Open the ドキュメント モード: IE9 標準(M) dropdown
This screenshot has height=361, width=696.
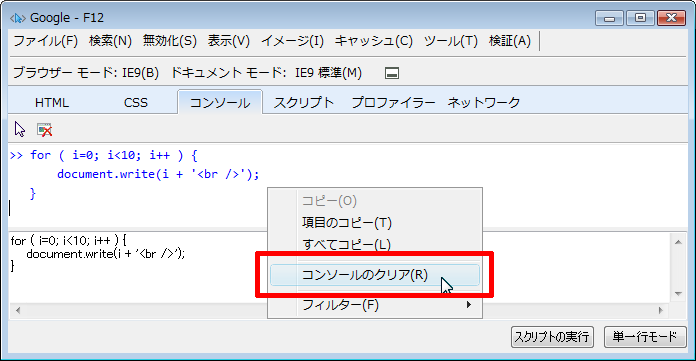tap(266, 72)
